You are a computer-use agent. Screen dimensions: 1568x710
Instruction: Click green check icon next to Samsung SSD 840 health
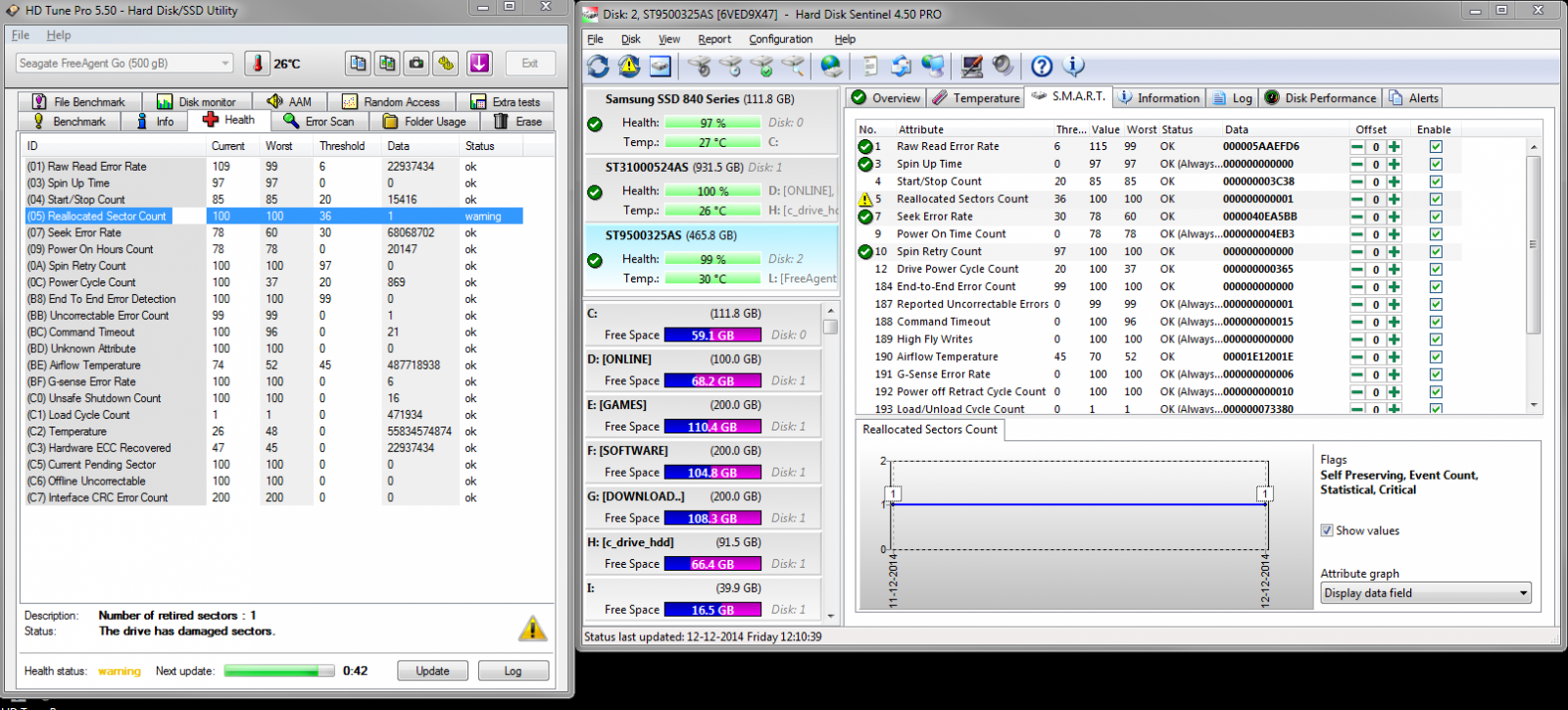[595, 124]
